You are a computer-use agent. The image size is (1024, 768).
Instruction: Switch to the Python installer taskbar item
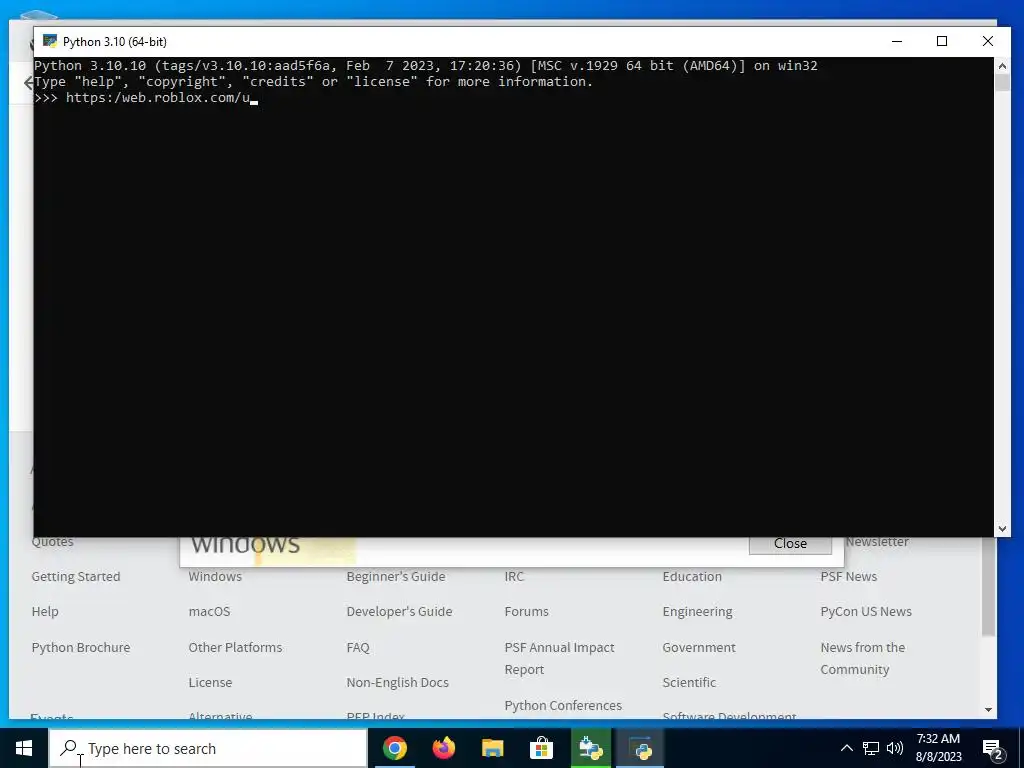coord(590,748)
